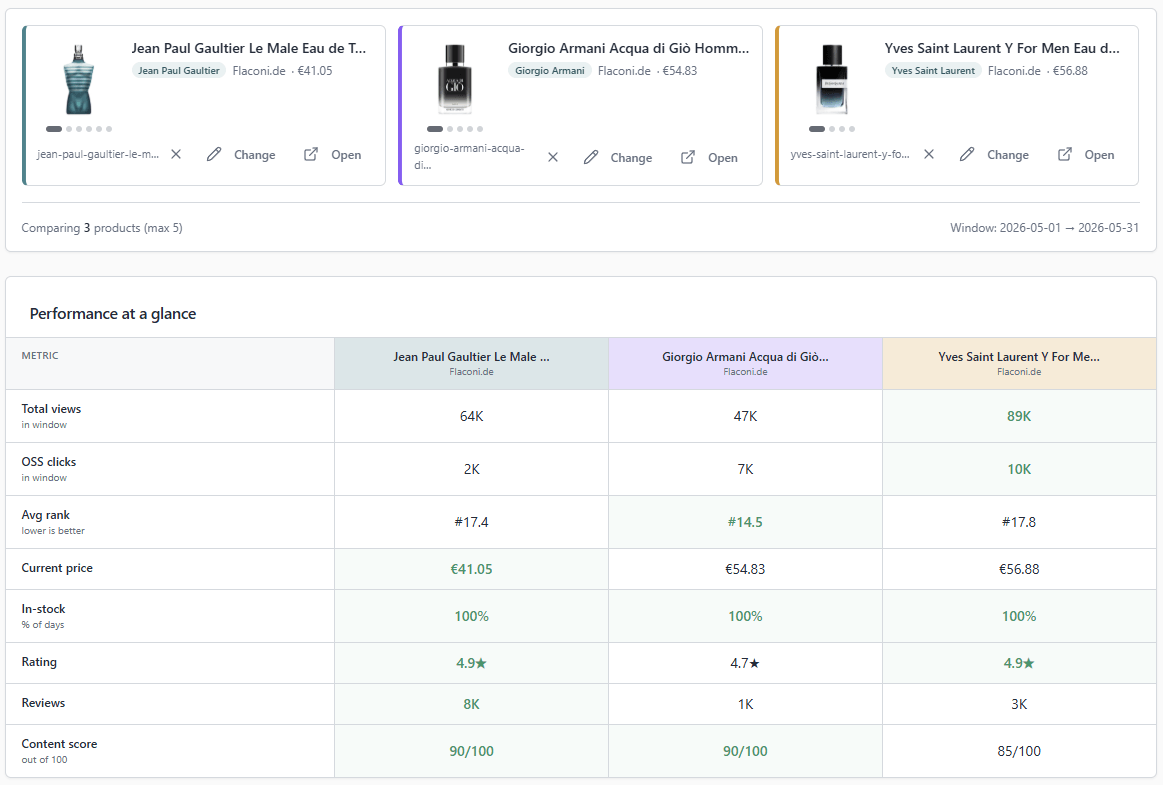
Task: Click the Content score row label
Action: 59,743
